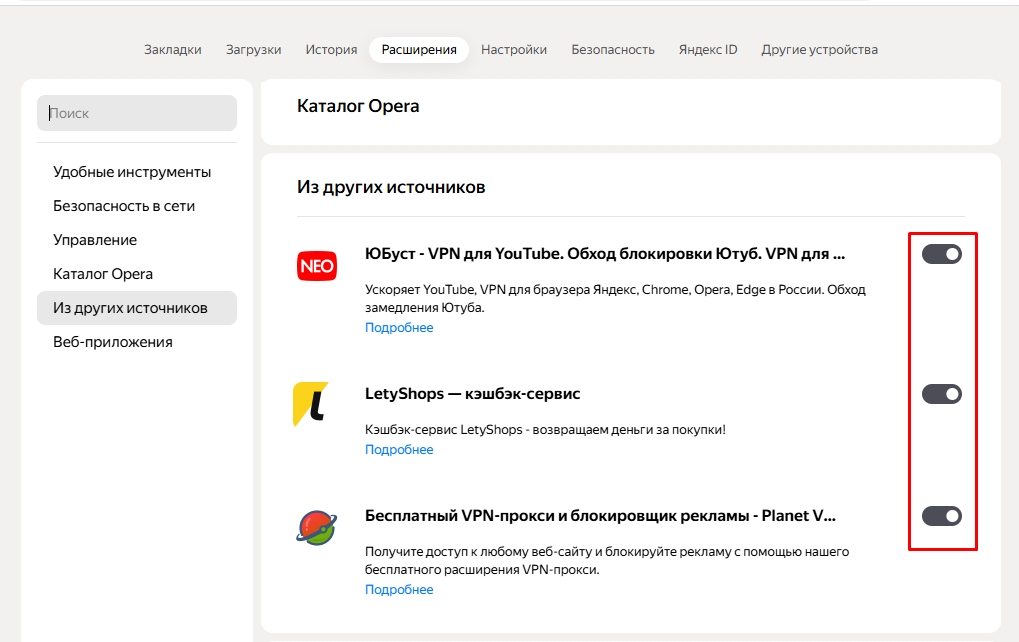Viewport: 1019px width, 642px height.
Task: Click the Ускоряет YouTube description text
Action: (x=615, y=298)
